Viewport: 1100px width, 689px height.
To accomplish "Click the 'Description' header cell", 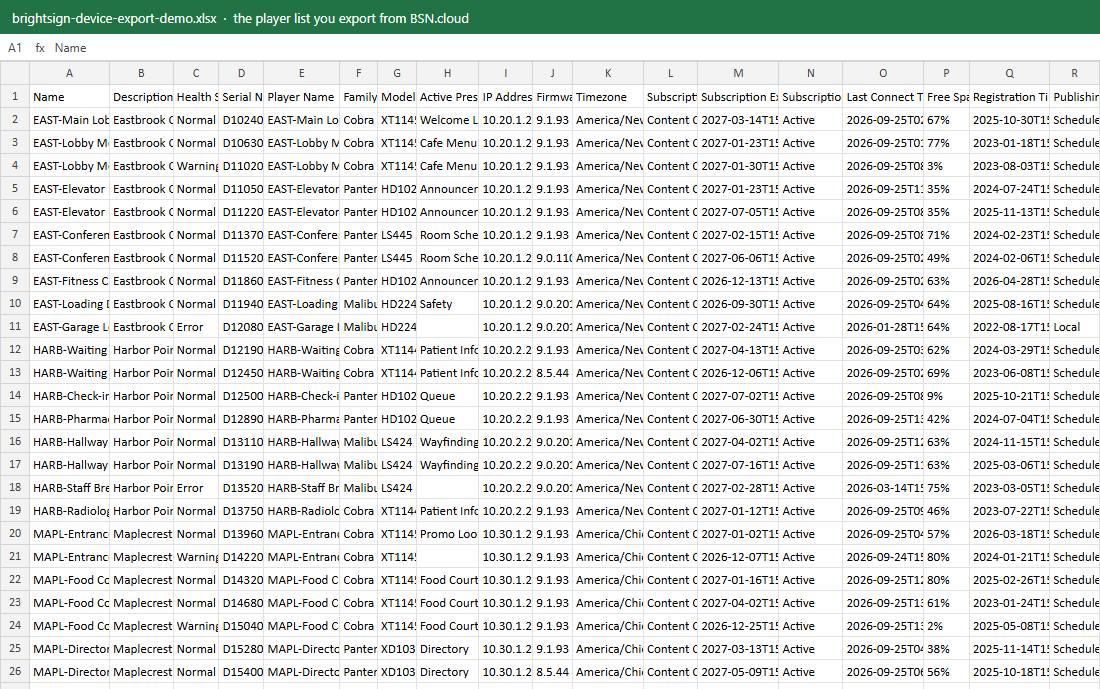I will [142, 96].
